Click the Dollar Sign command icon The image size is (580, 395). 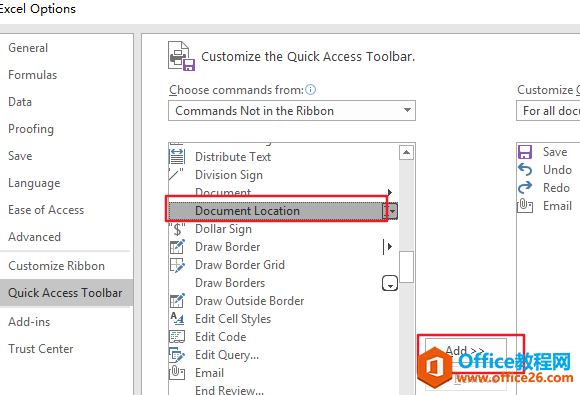click(177, 229)
